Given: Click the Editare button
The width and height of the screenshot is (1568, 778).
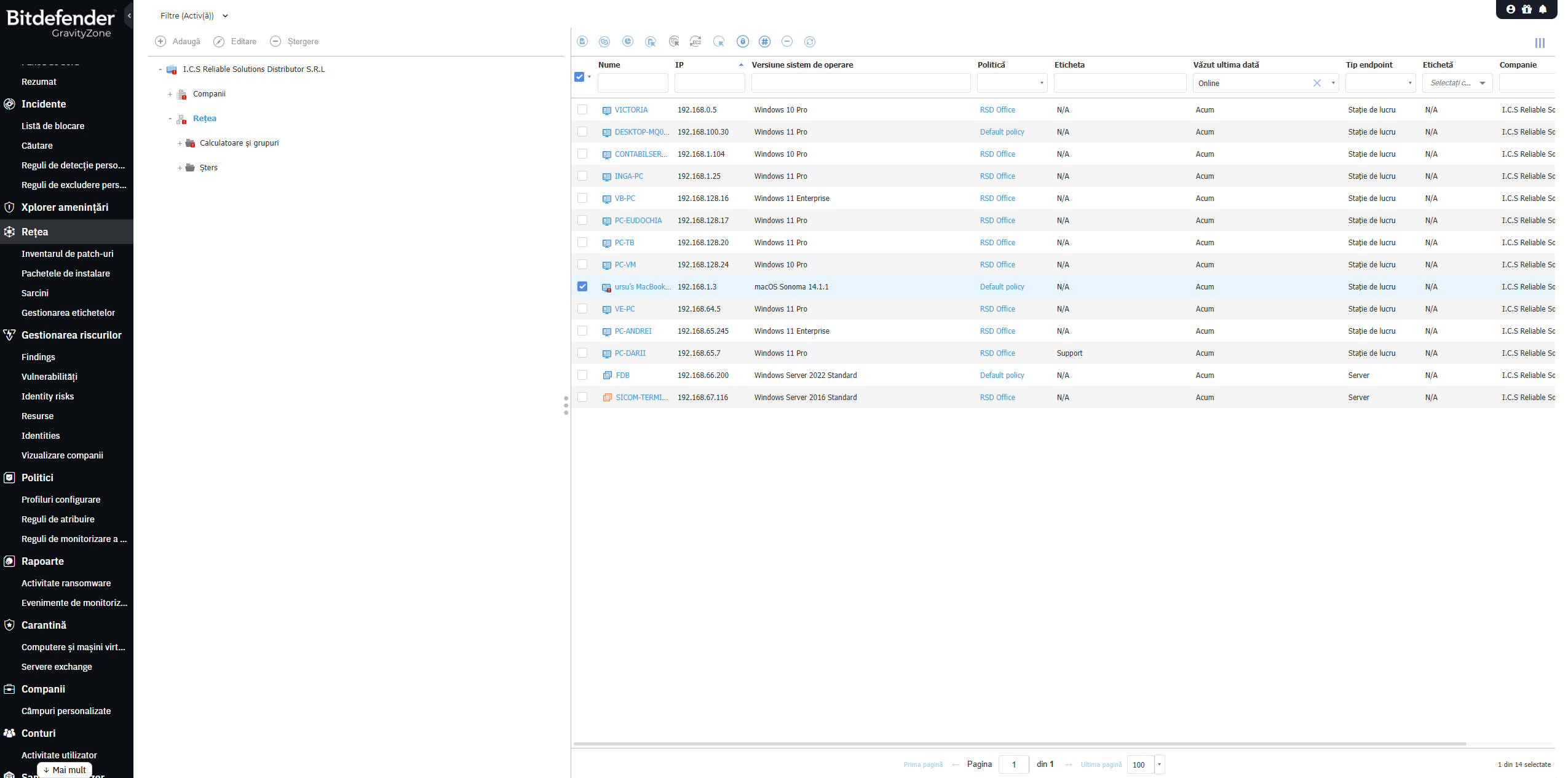Looking at the screenshot, I should pyautogui.click(x=235, y=41).
